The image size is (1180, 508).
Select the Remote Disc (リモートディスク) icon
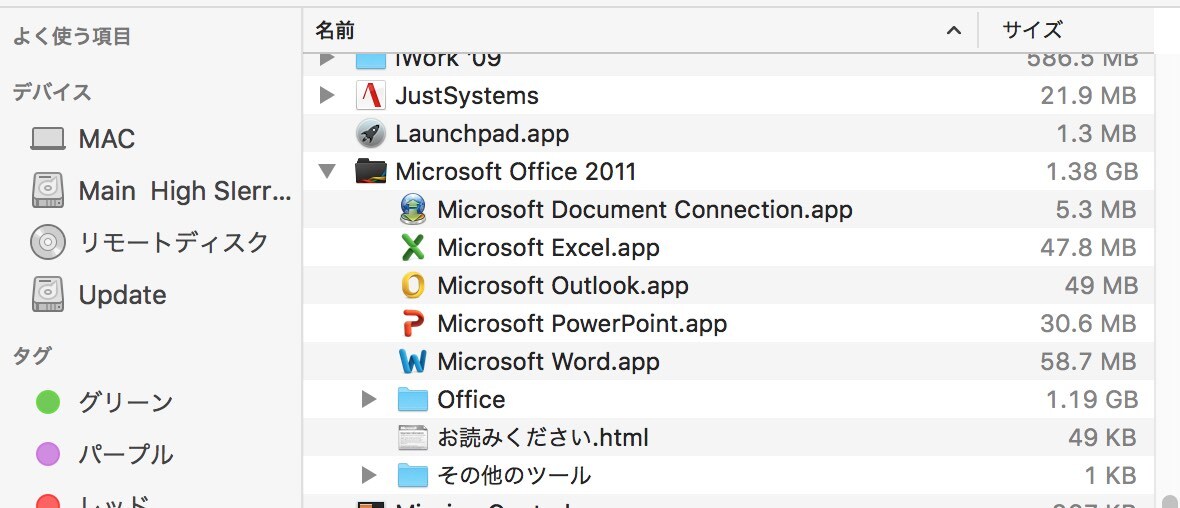(x=47, y=242)
